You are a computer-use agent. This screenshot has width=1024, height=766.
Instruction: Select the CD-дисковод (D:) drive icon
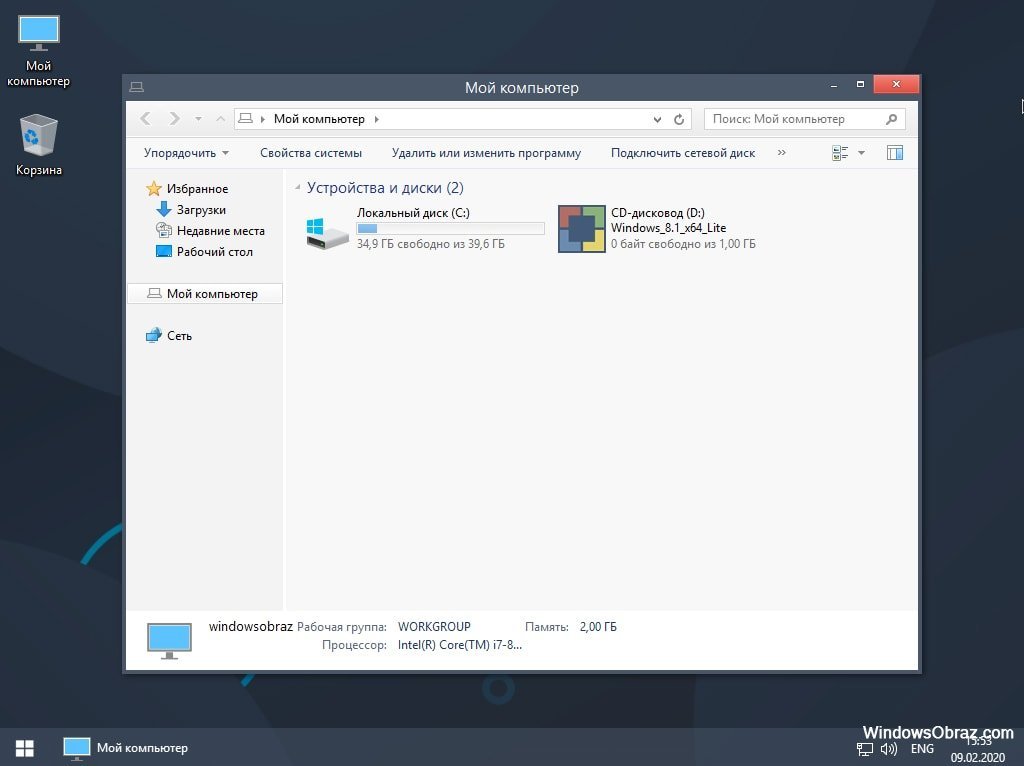pos(582,229)
